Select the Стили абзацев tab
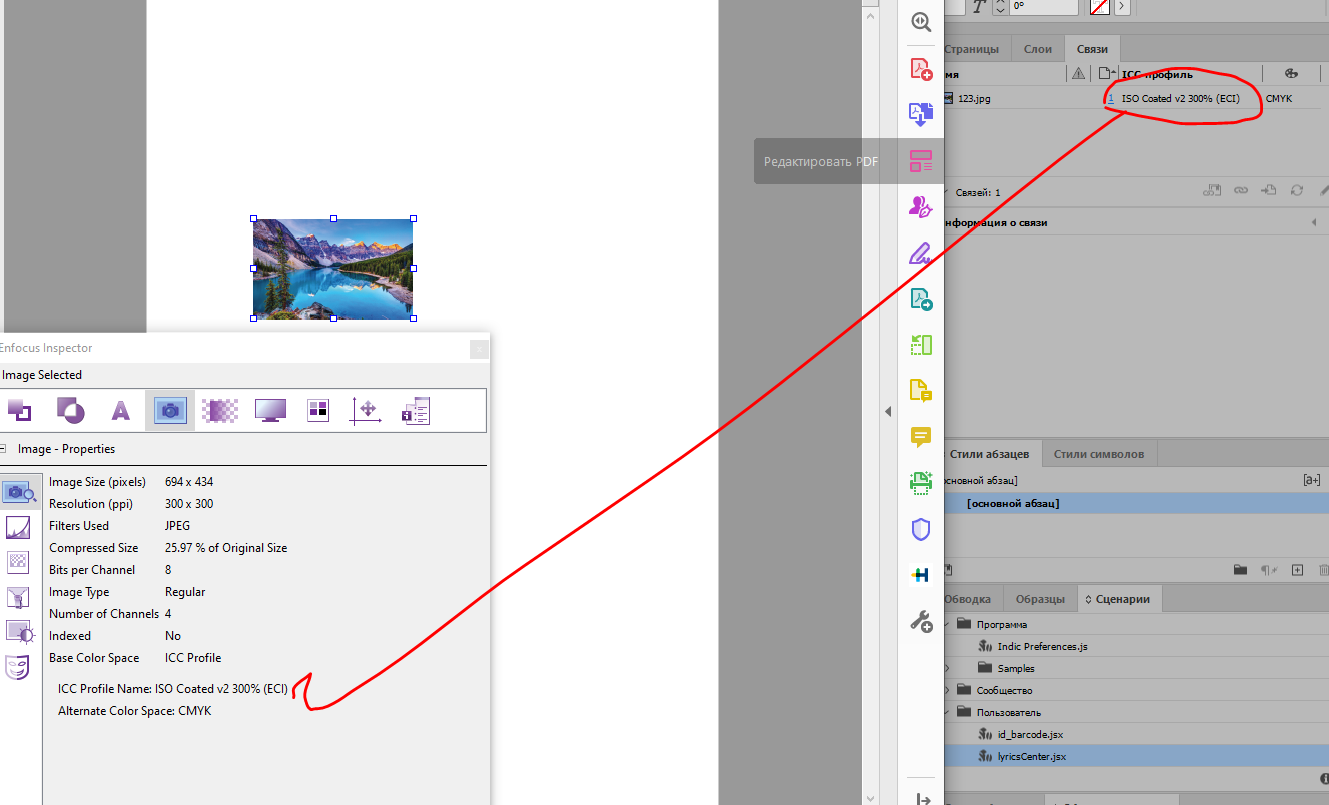 [x=989, y=454]
